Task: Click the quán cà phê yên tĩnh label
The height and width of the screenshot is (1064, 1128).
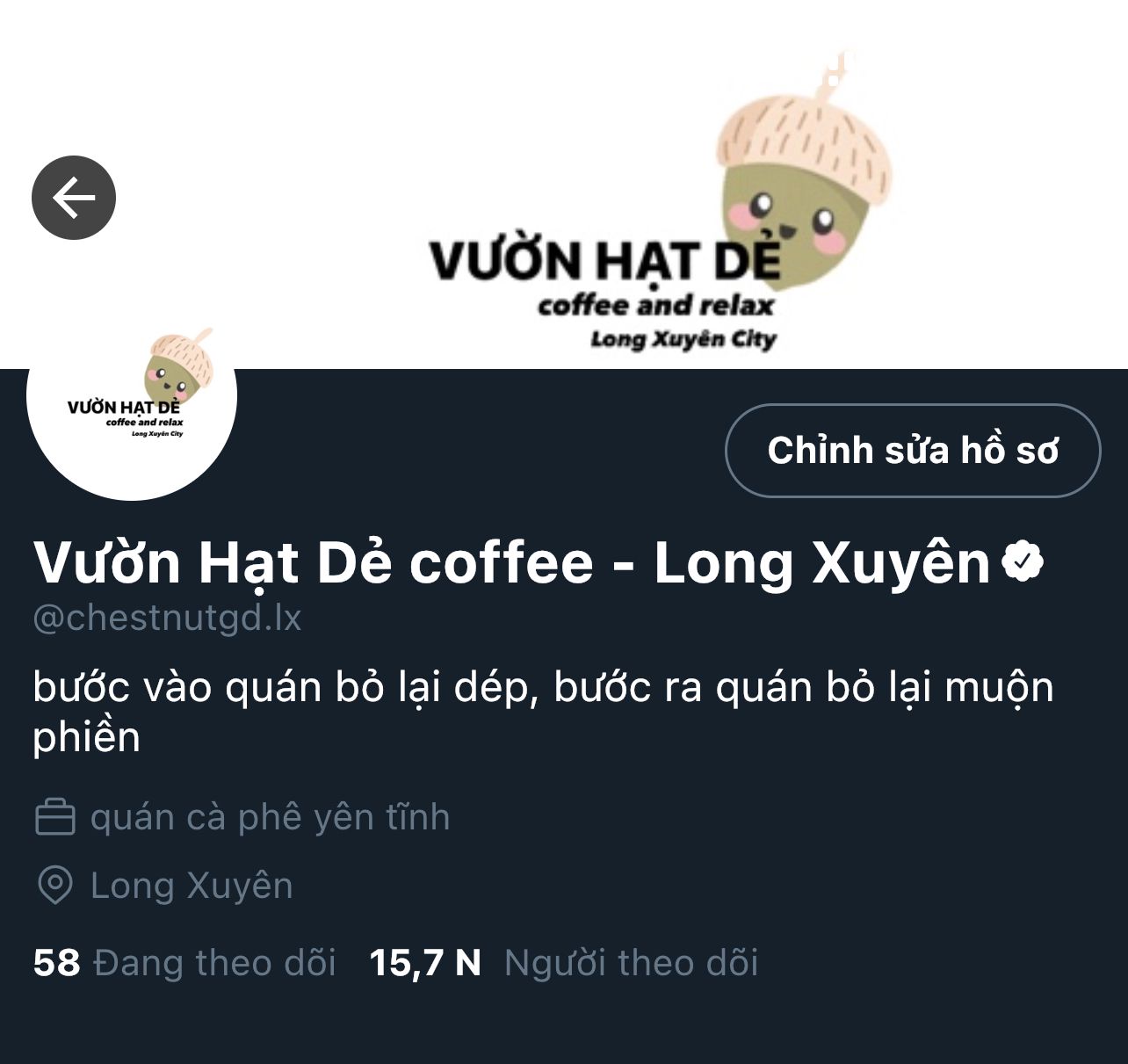Action: tap(270, 818)
